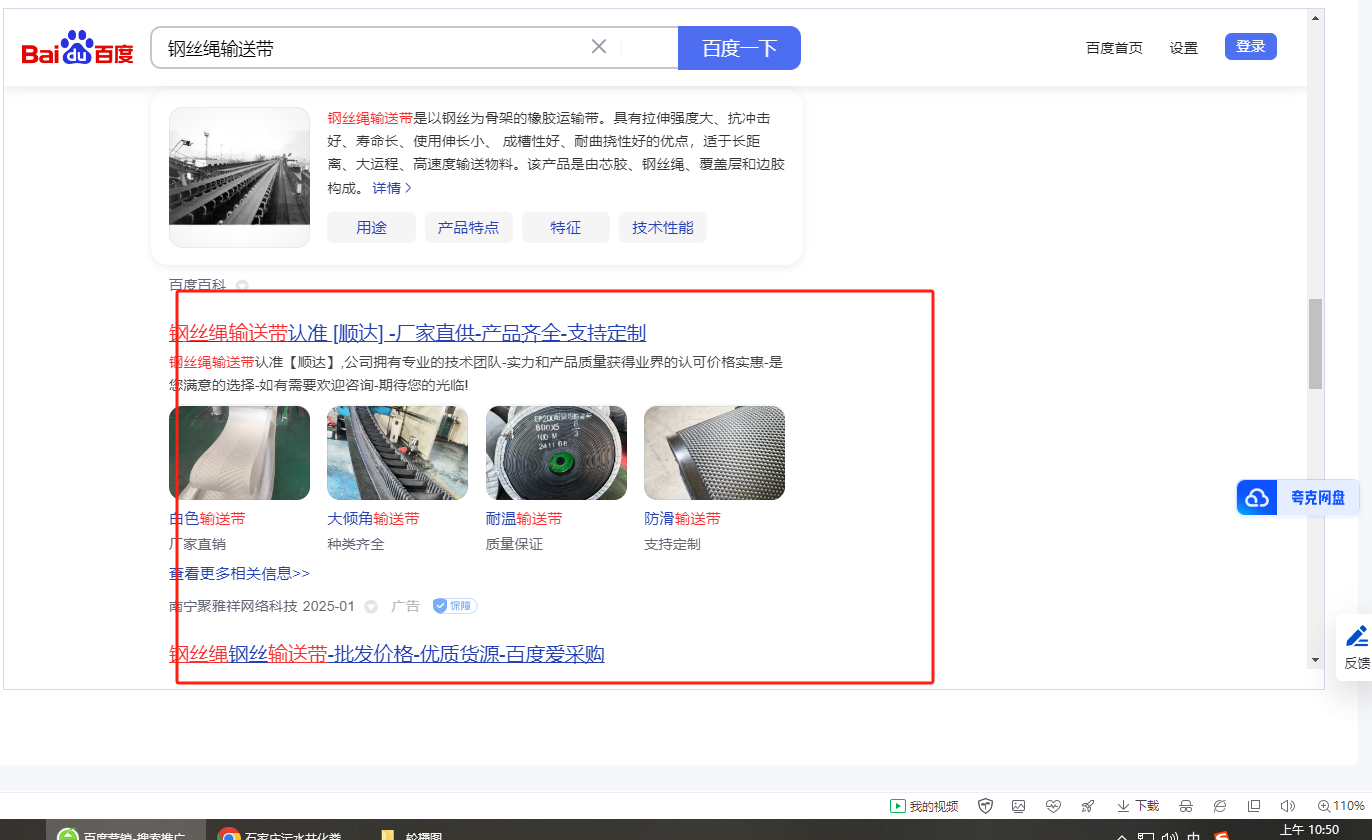The height and width of the screenshot is (840, 1372).
Task: Click the page vertical scrollbar thumb
Action: click(1316, 343)
